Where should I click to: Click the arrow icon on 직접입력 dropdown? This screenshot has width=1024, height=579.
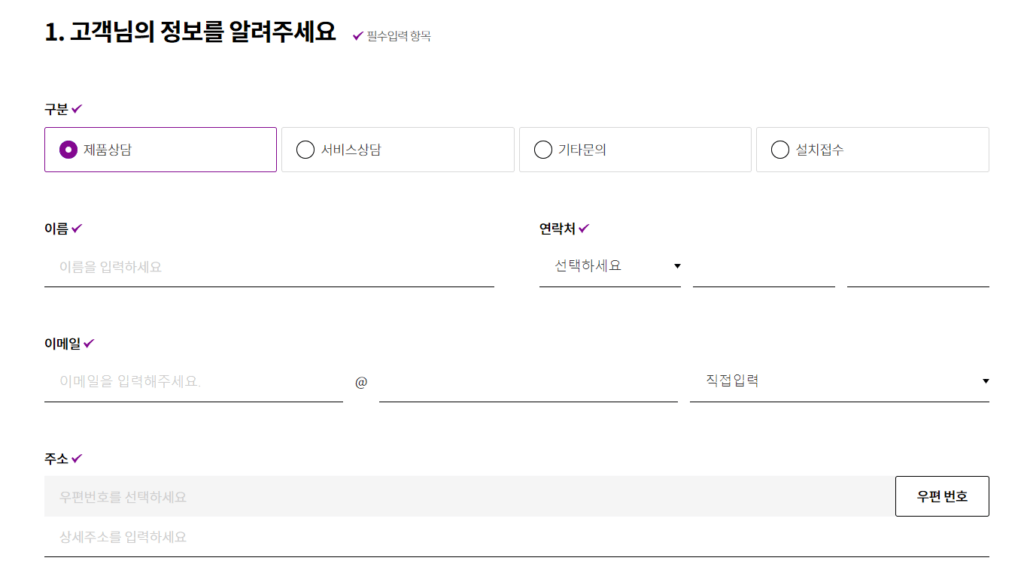[985, 381]
